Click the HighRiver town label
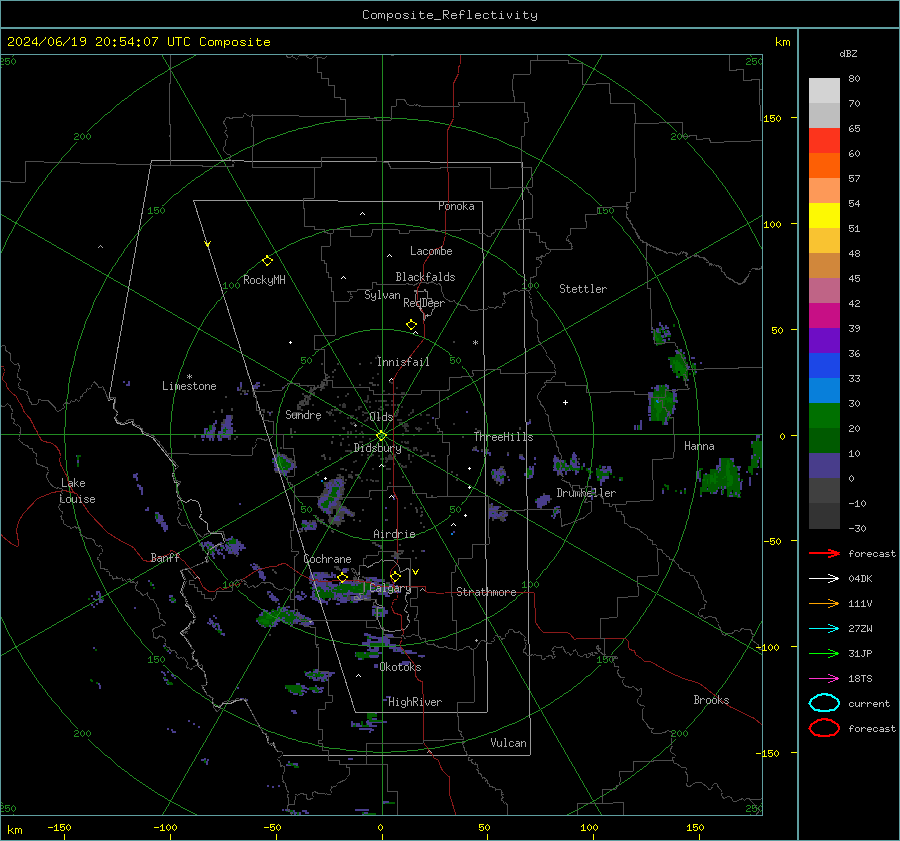The height and width of the screenshot is (841, 900). (x=415, y=702)
